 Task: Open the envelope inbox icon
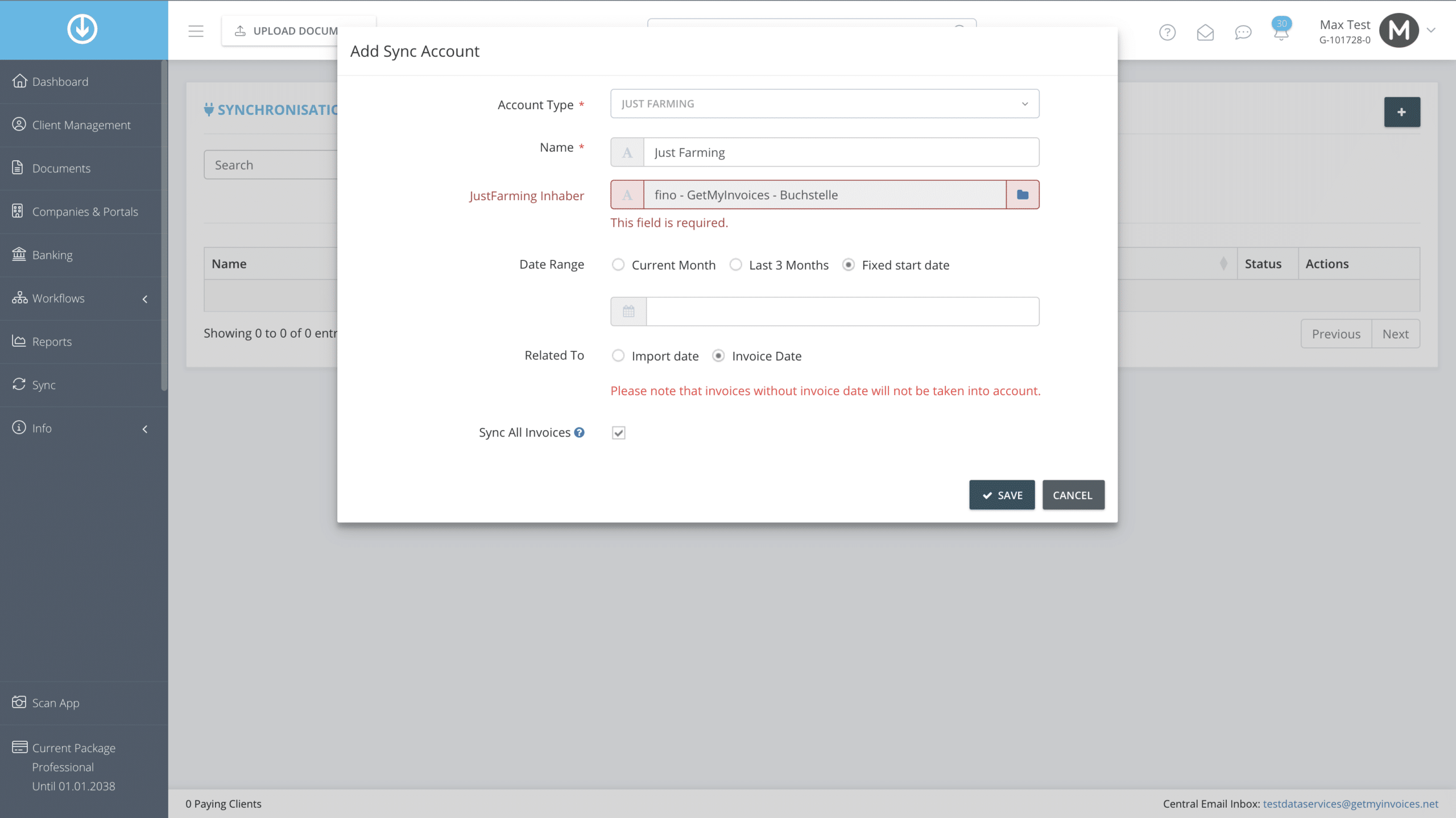[1205, 32]
